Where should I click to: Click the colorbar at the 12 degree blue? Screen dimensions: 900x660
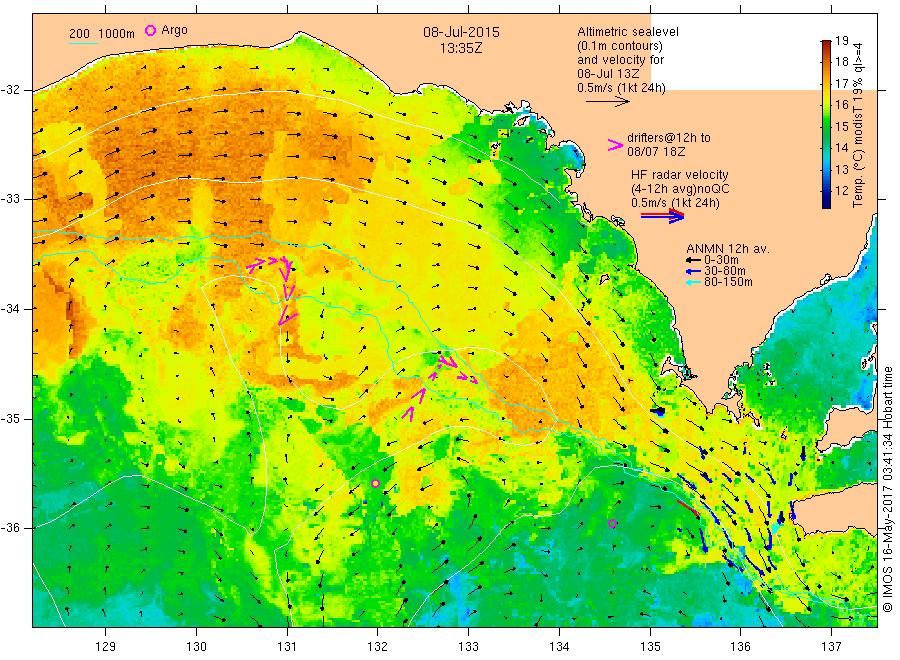pyautogui.click(x=826, y=191)
